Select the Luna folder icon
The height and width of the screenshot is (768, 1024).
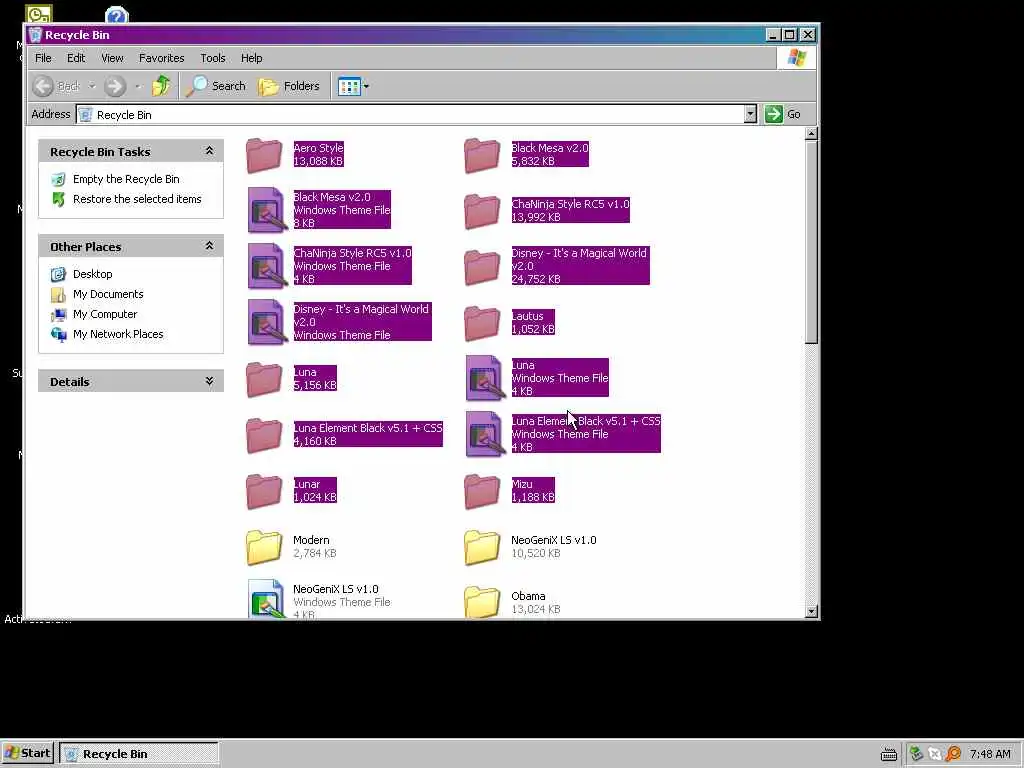(x=264, y=379)
